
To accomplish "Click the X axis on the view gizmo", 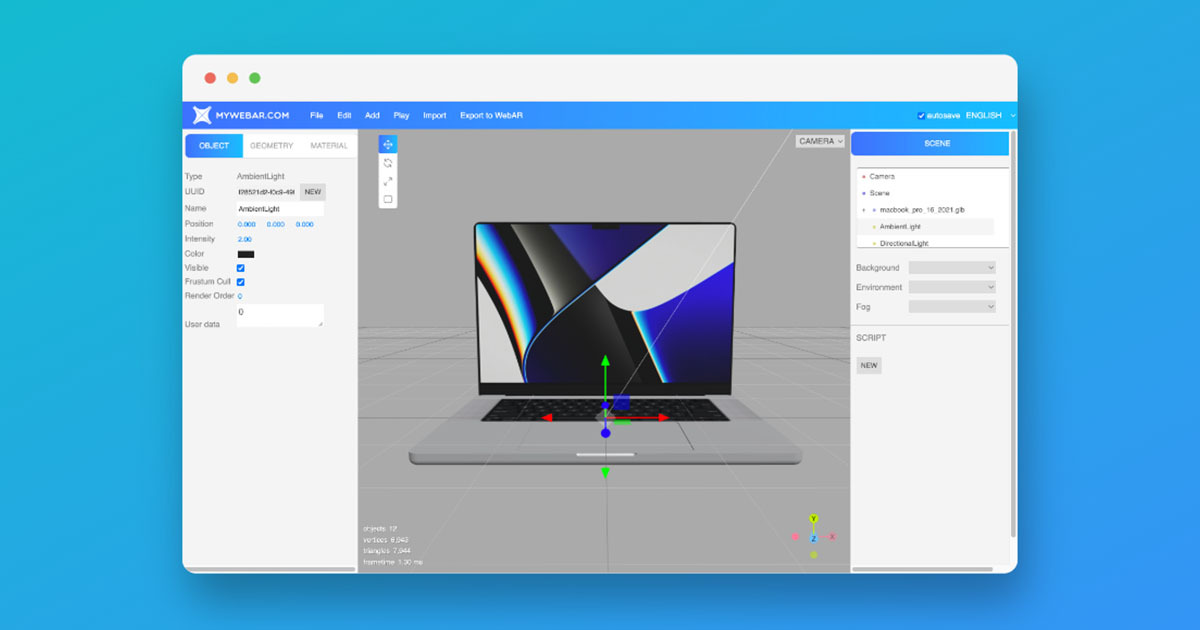I will point(832,537).
